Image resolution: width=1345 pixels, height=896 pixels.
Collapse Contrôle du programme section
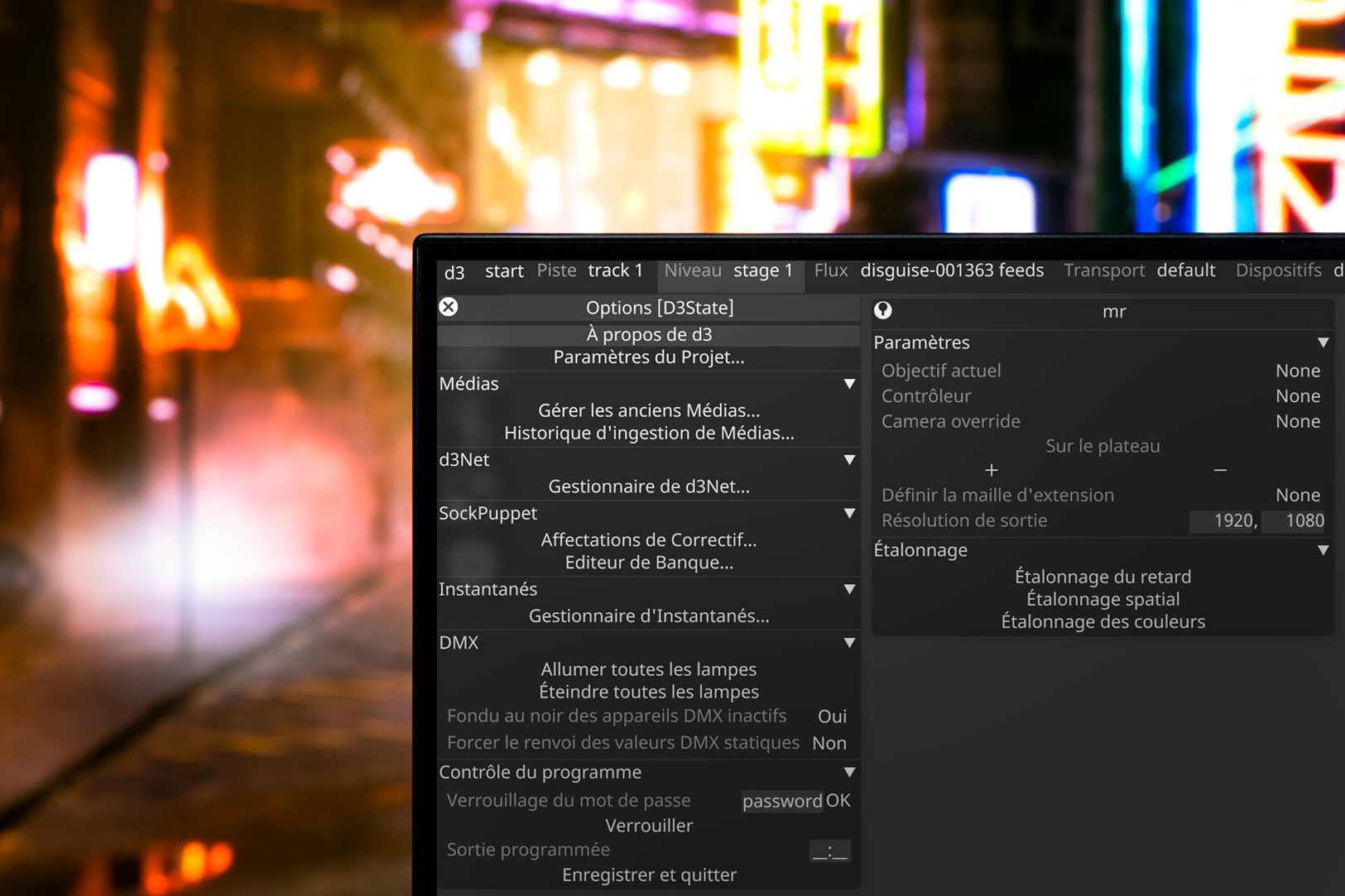click(849, 773)
